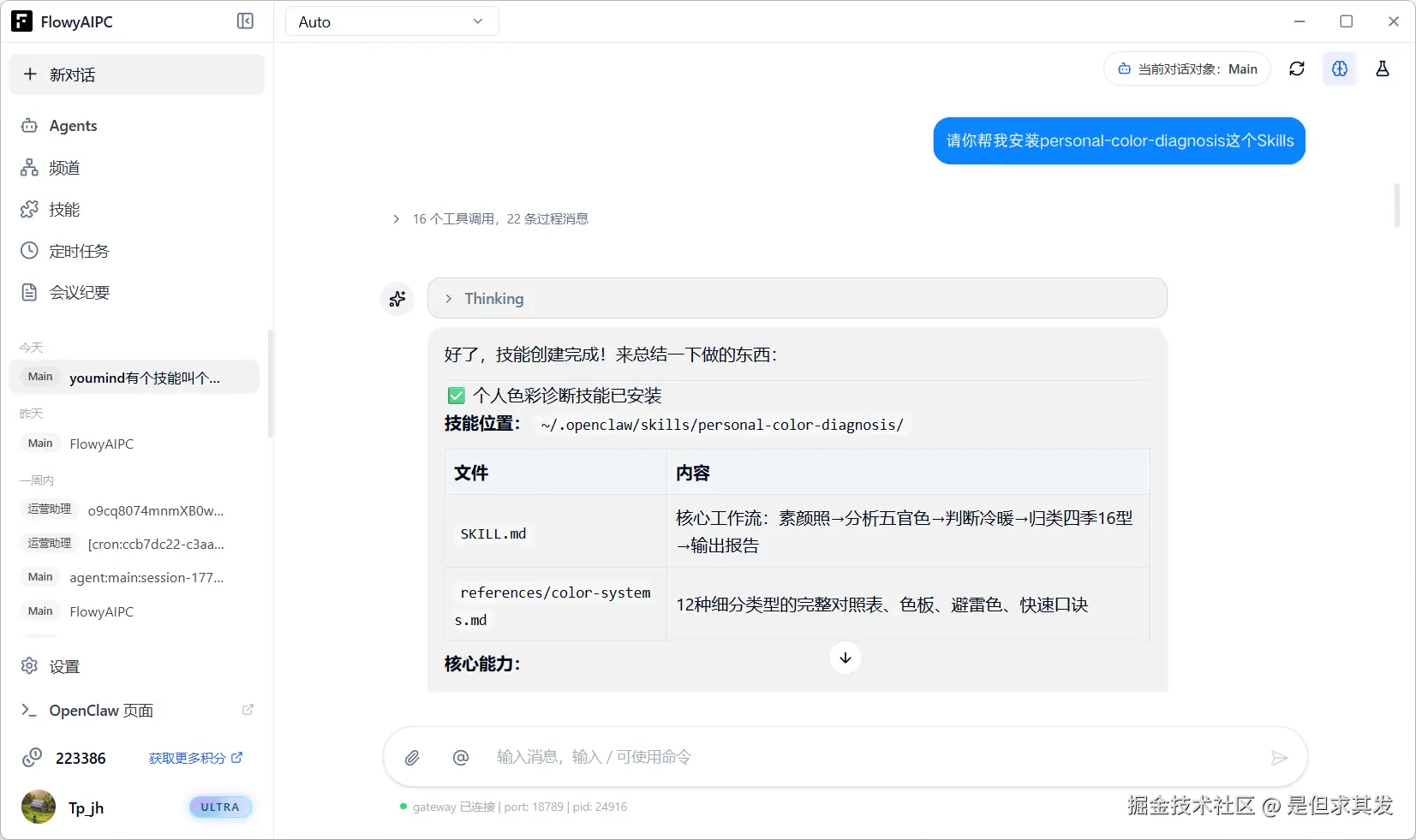The width and height of the screenshot is (1416, 840).
Task: Click the FlowyAIPC logo icon
Action: pyautogui.click(x=21, y=21)
